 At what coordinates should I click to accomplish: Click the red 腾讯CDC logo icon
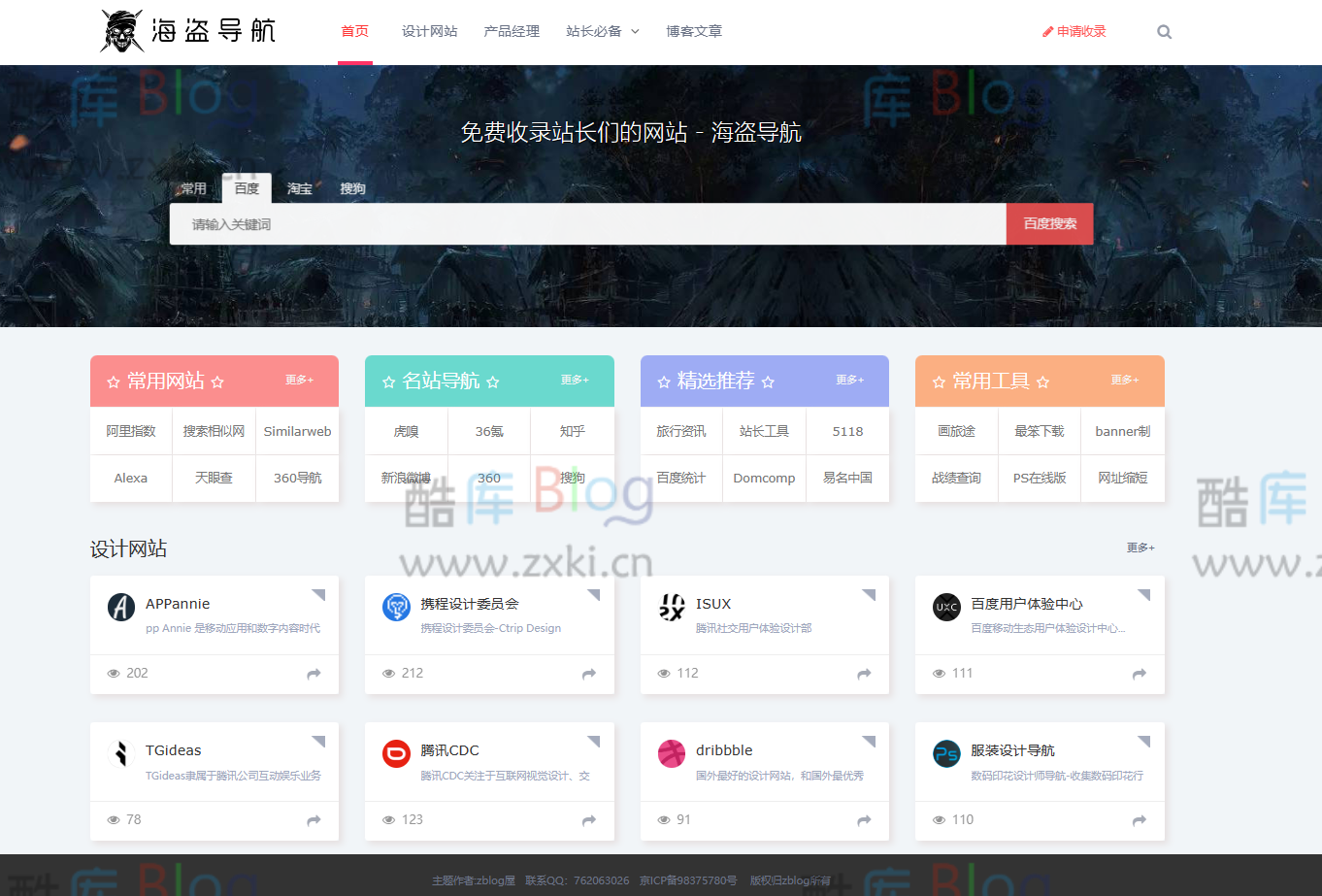coord(396,752)
